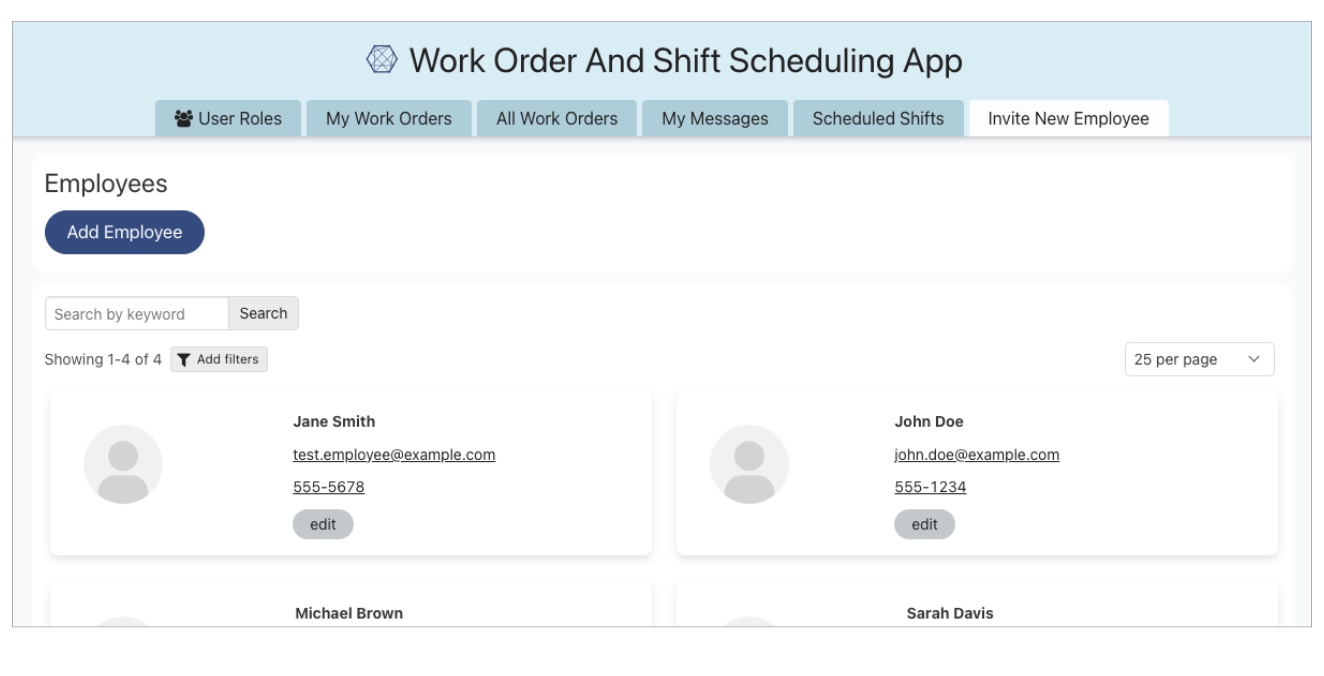Open the Scheduled Shifts tab
The image size is (1324, 676).
pyautogui.click(x=878, y=118)
